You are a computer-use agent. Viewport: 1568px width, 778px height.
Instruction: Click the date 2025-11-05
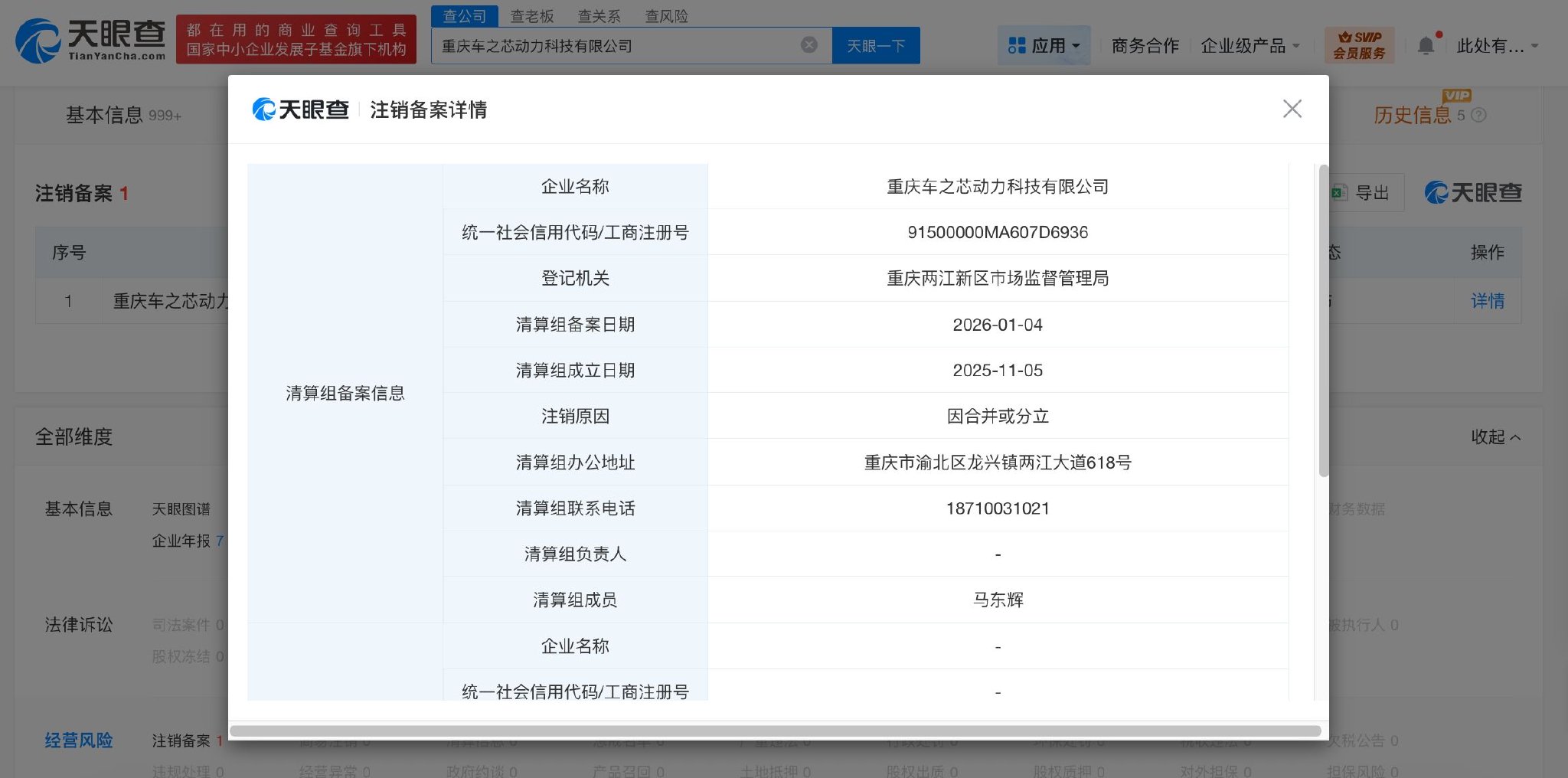[x=998, y=371]
